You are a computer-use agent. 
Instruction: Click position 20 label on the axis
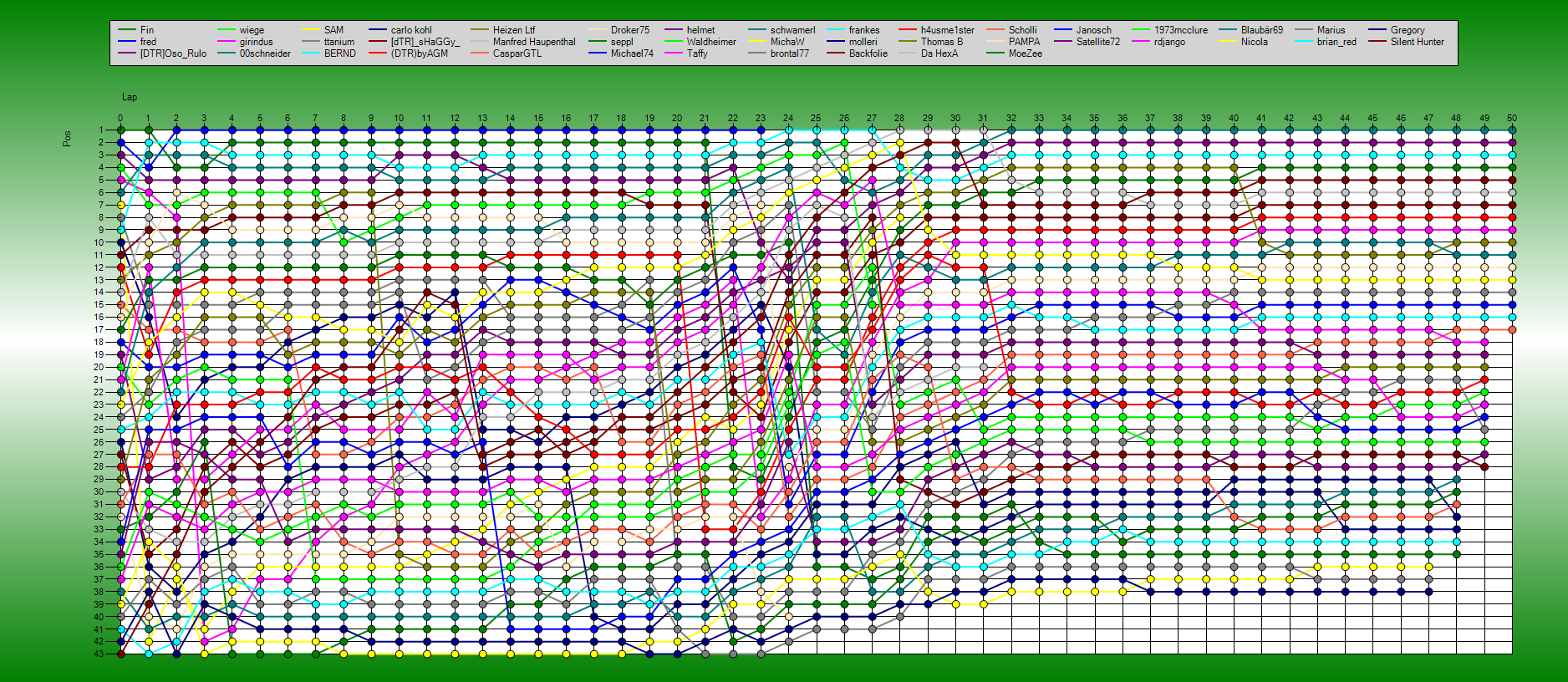coord(99,367)
